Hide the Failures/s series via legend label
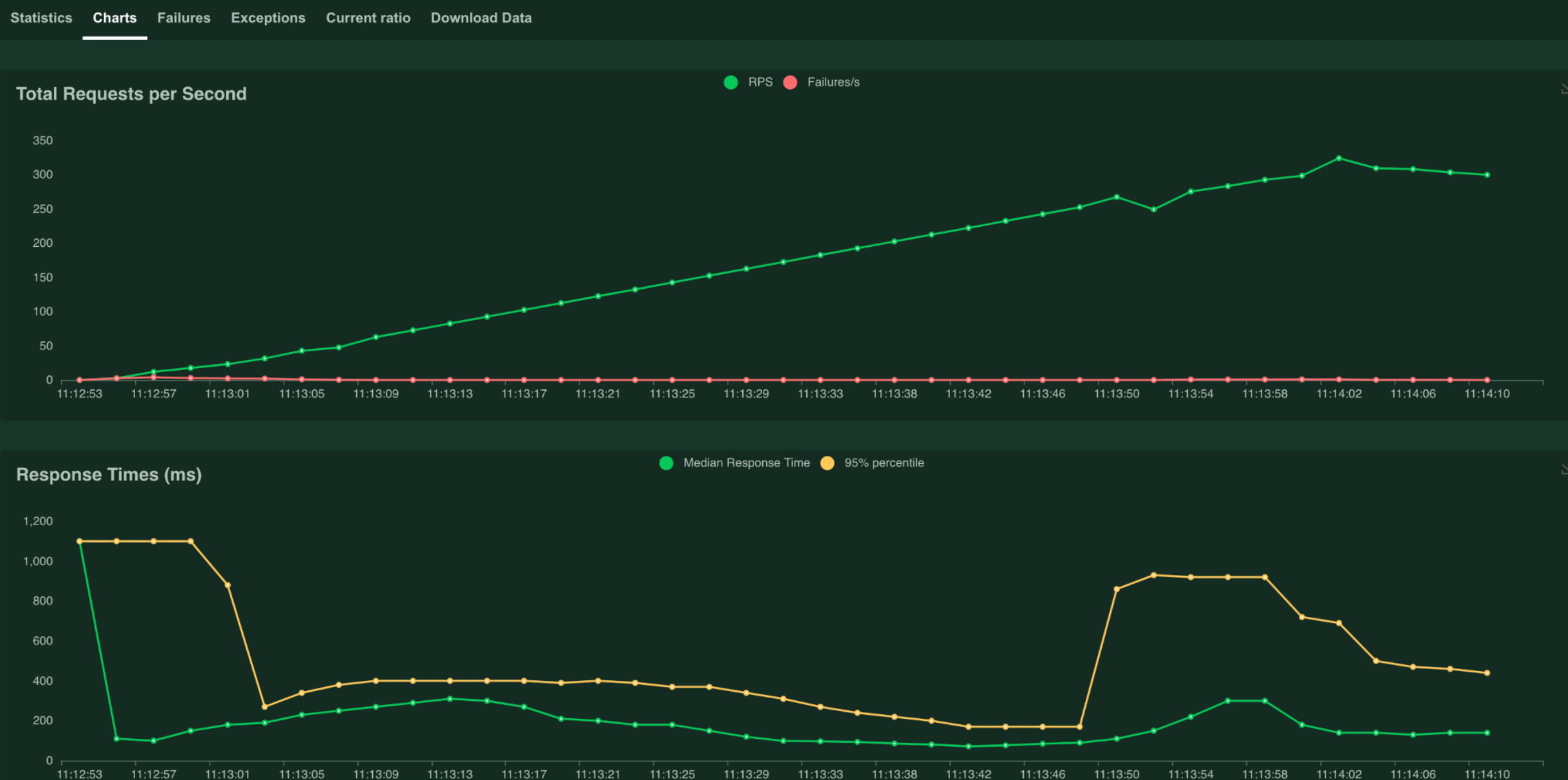This screenshot has width=1568, height=780. 833,82
